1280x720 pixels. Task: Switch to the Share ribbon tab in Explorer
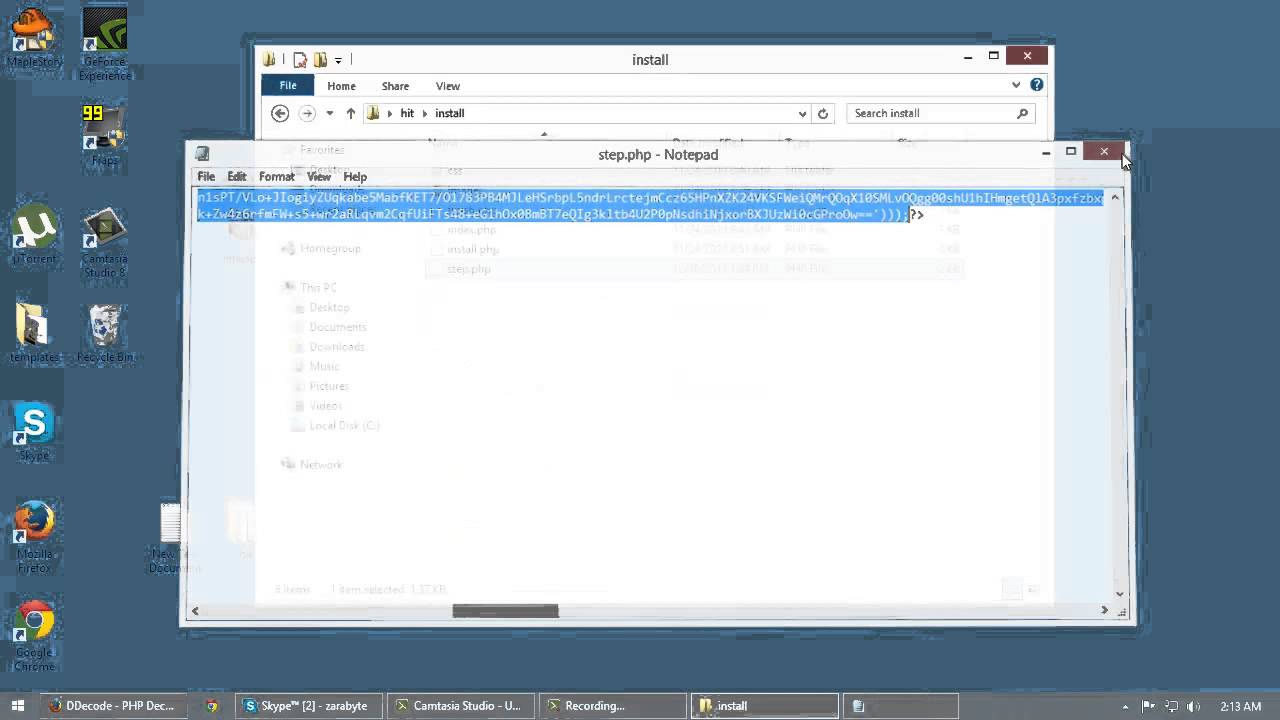(x=395, y=86)
